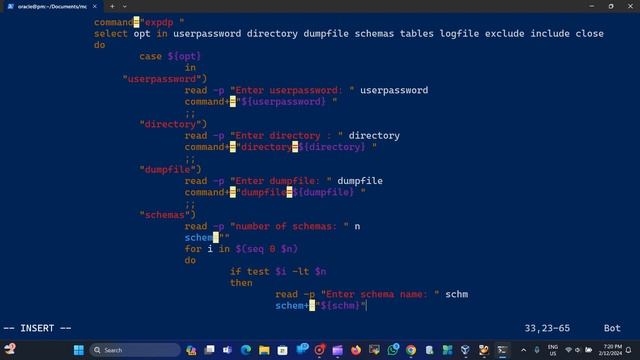
Task: Open Copilot icon next to Search
Action: tap(191, 350)
